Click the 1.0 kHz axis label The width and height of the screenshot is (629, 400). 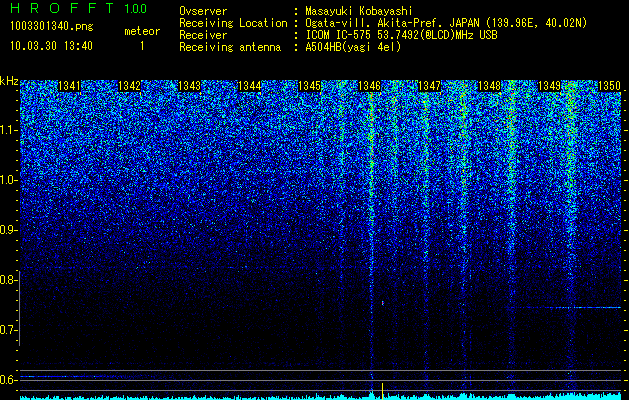coord(8,180)
